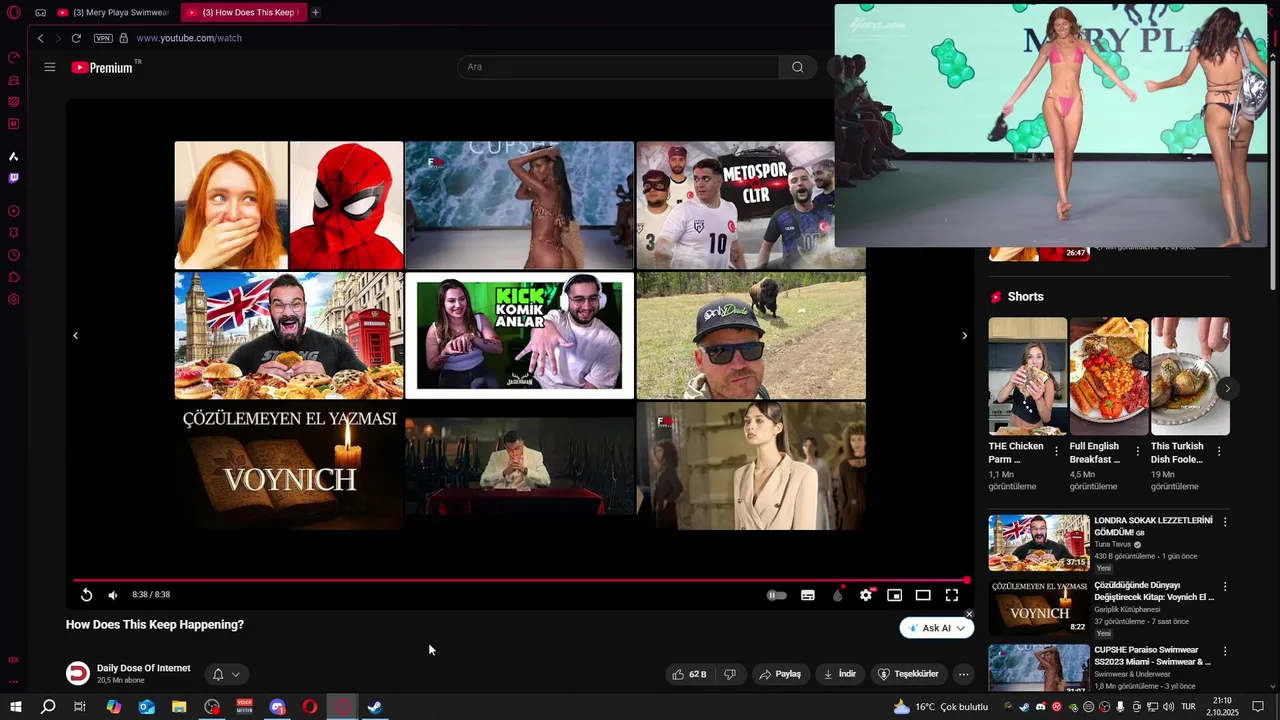Image resolution: width=1280 pixels, height=720 pixels.
Task: Open Windows taskbar search
Action: (x=48, y=707)
